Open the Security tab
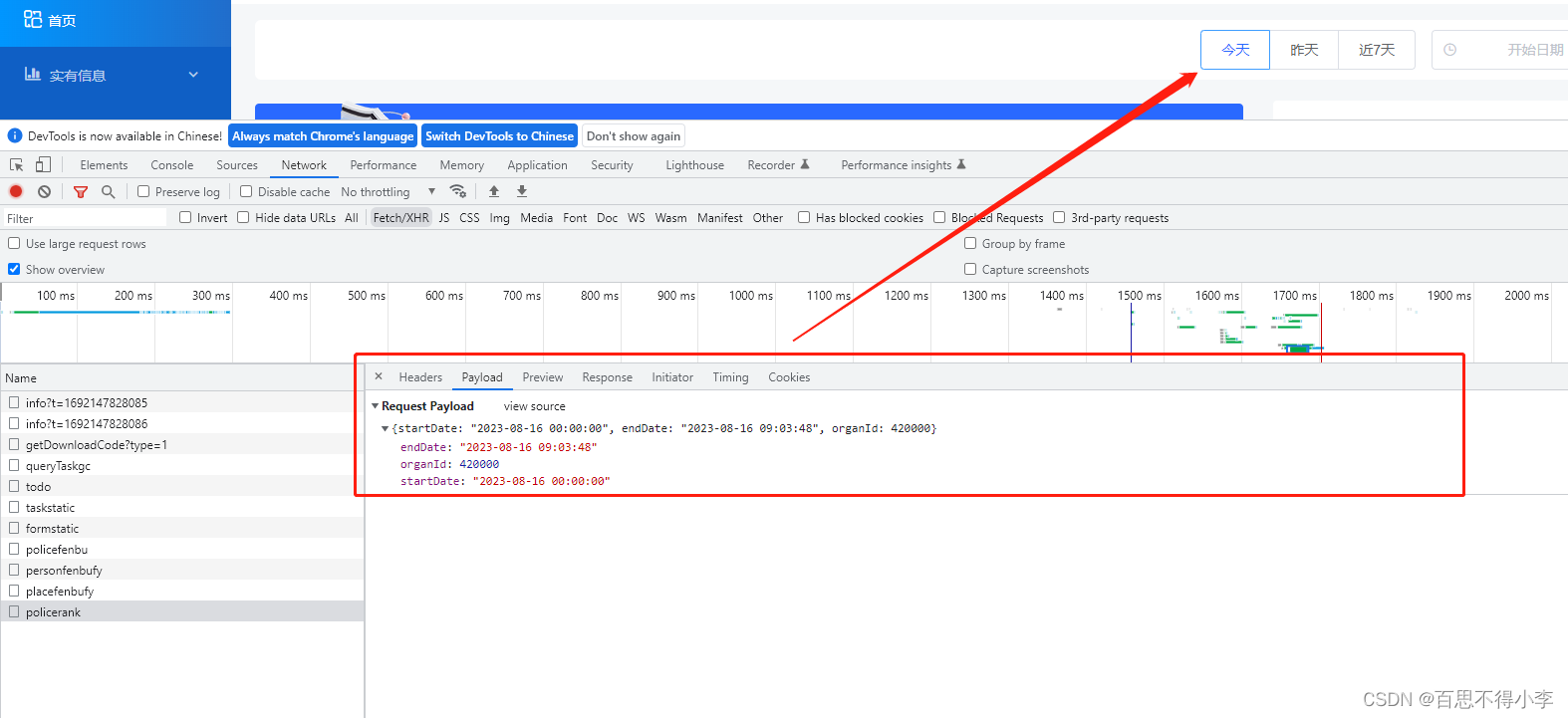1568x718 pixels. click(x=612, y=165)
